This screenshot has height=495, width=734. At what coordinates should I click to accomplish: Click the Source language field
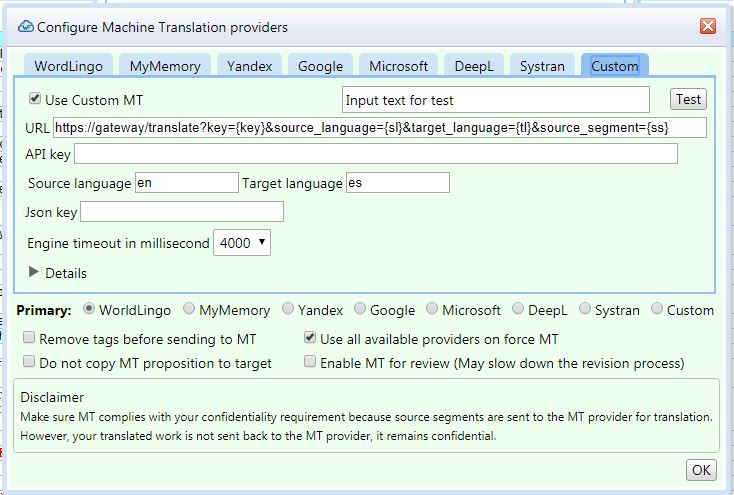click(x=186, y=183)
